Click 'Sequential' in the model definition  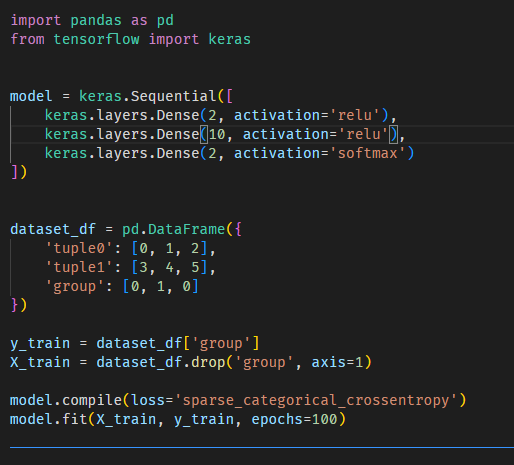pyautogui.click(x=174, y=96)
